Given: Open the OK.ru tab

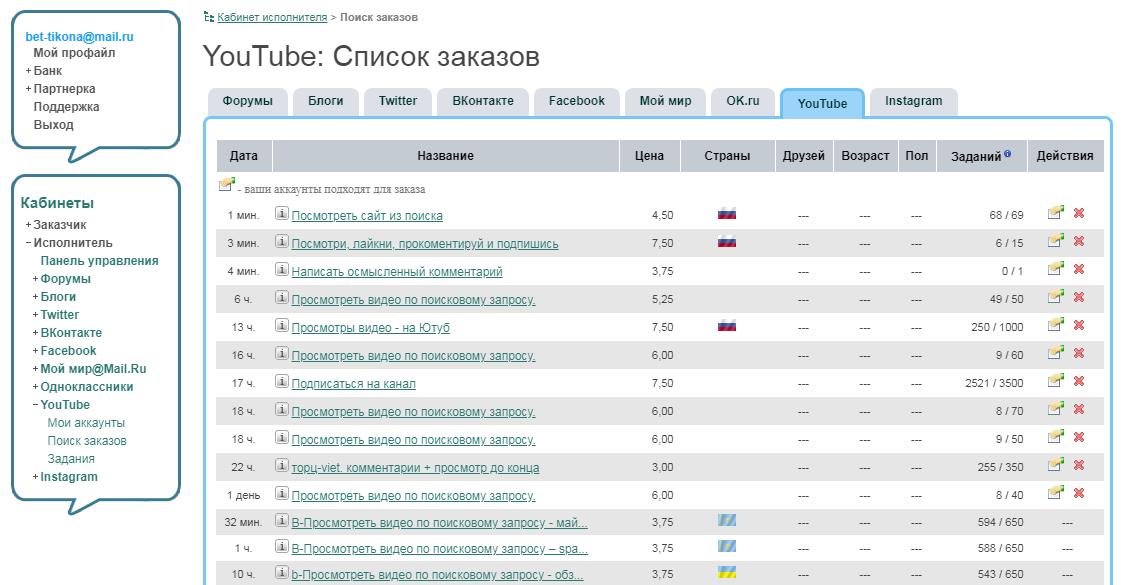Looking at the screenshot, I should click(743, 102).
